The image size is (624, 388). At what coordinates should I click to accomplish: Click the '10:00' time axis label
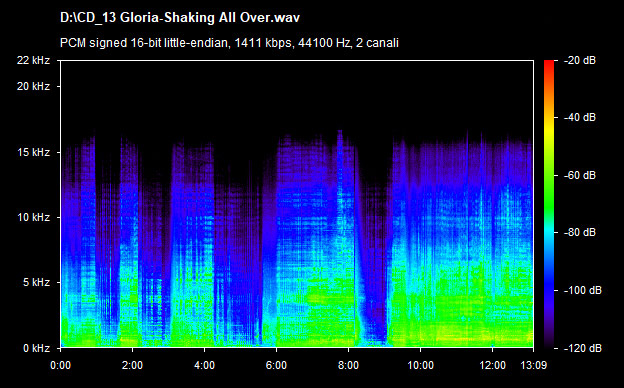coord(421,365)
